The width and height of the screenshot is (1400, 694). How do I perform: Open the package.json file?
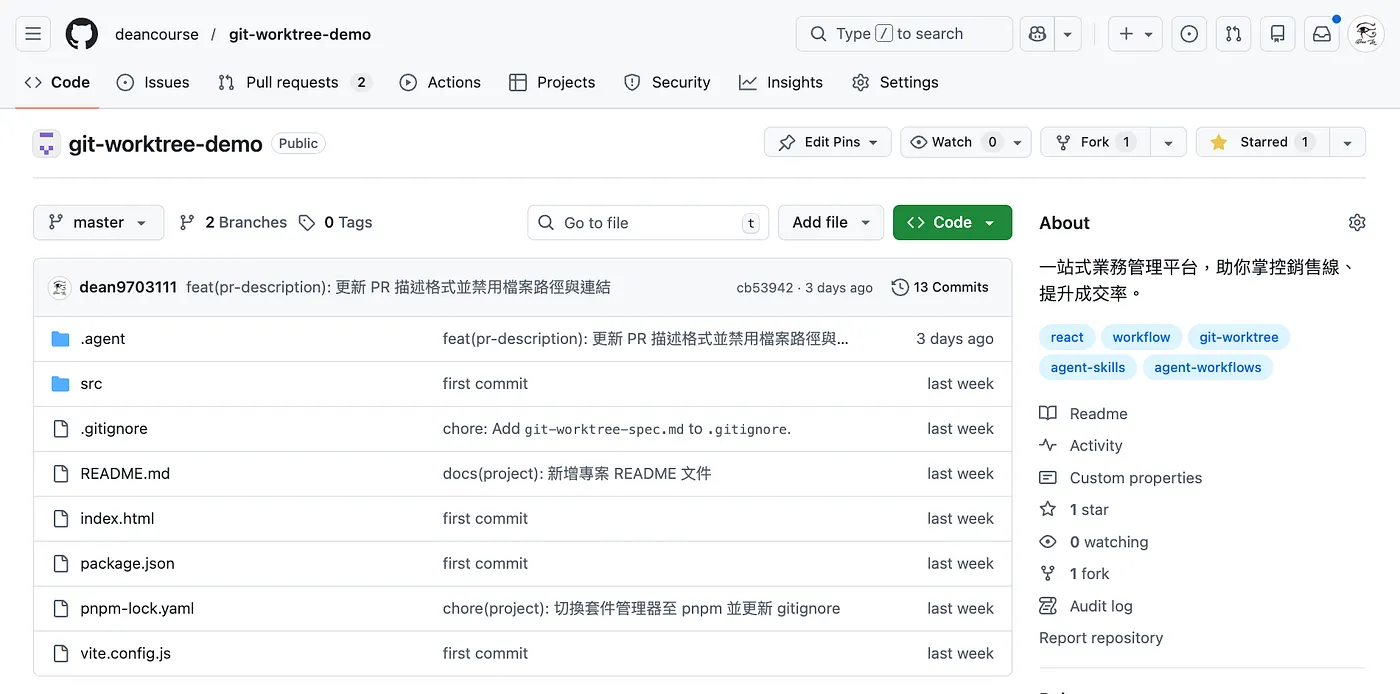pos(127,564)
